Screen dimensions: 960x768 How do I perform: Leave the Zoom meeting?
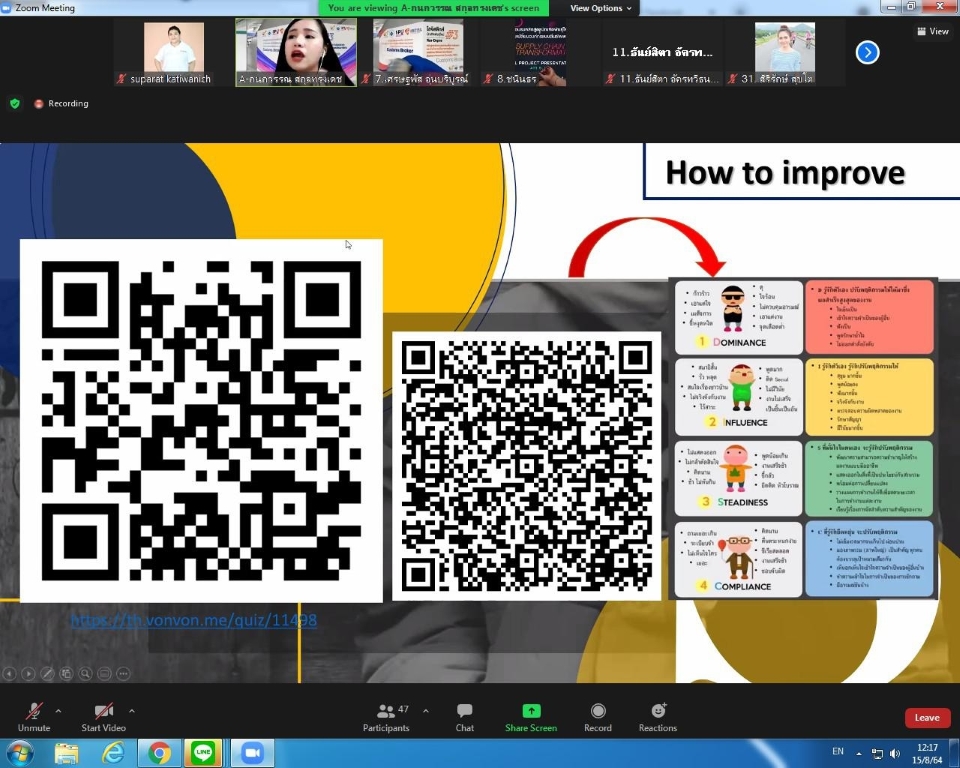pyautogui.click(x=927, y=718)
